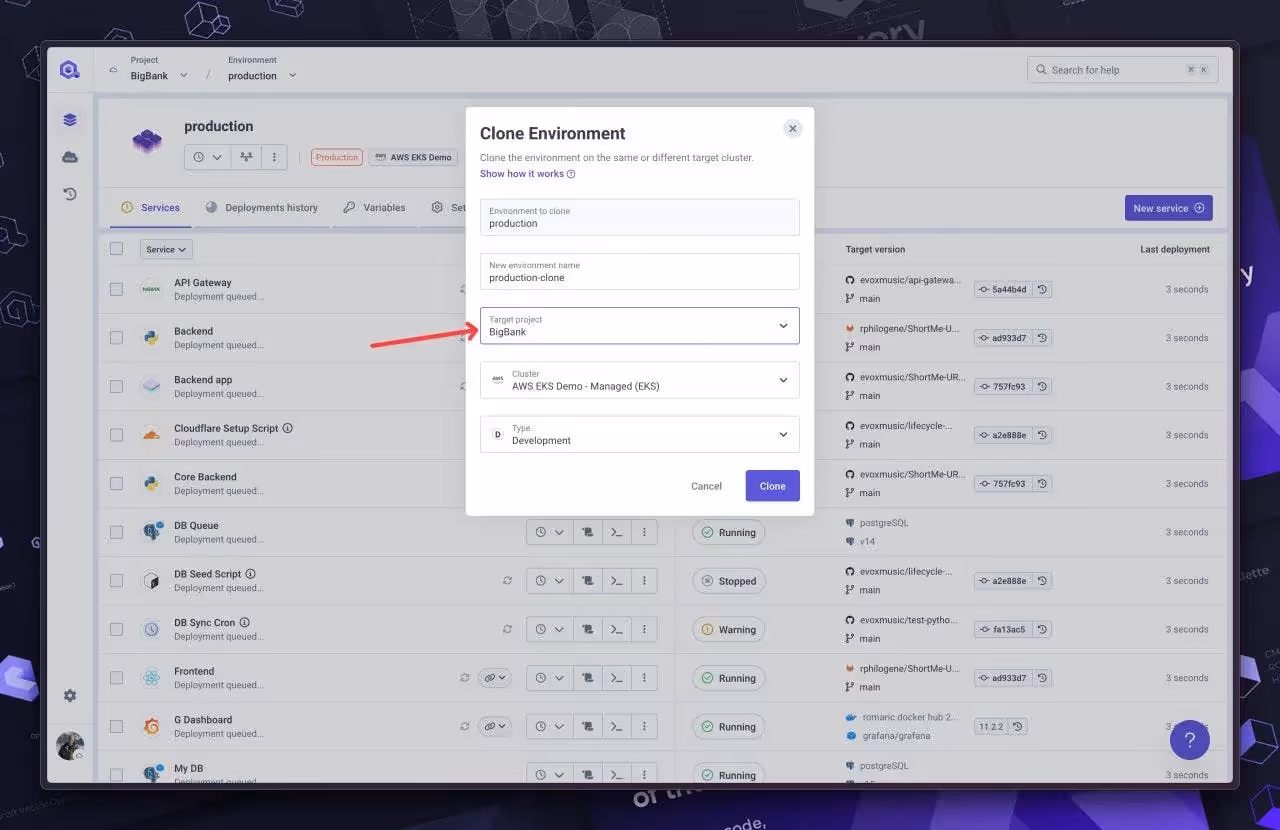The image size is (1280, 830).
Task: Click the AWS EKS Demo cluster badge
Action: pyautogui.click(x=413, y=157)
